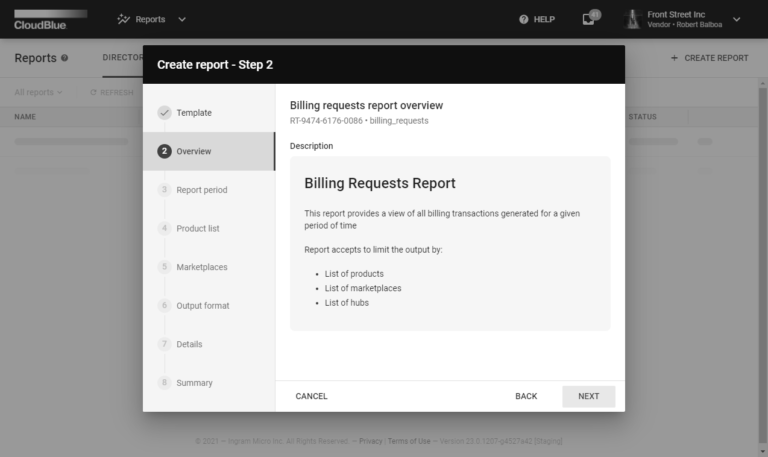Click the Reports chart icon in top bar
768x457 pixels.
click(123, 19)
